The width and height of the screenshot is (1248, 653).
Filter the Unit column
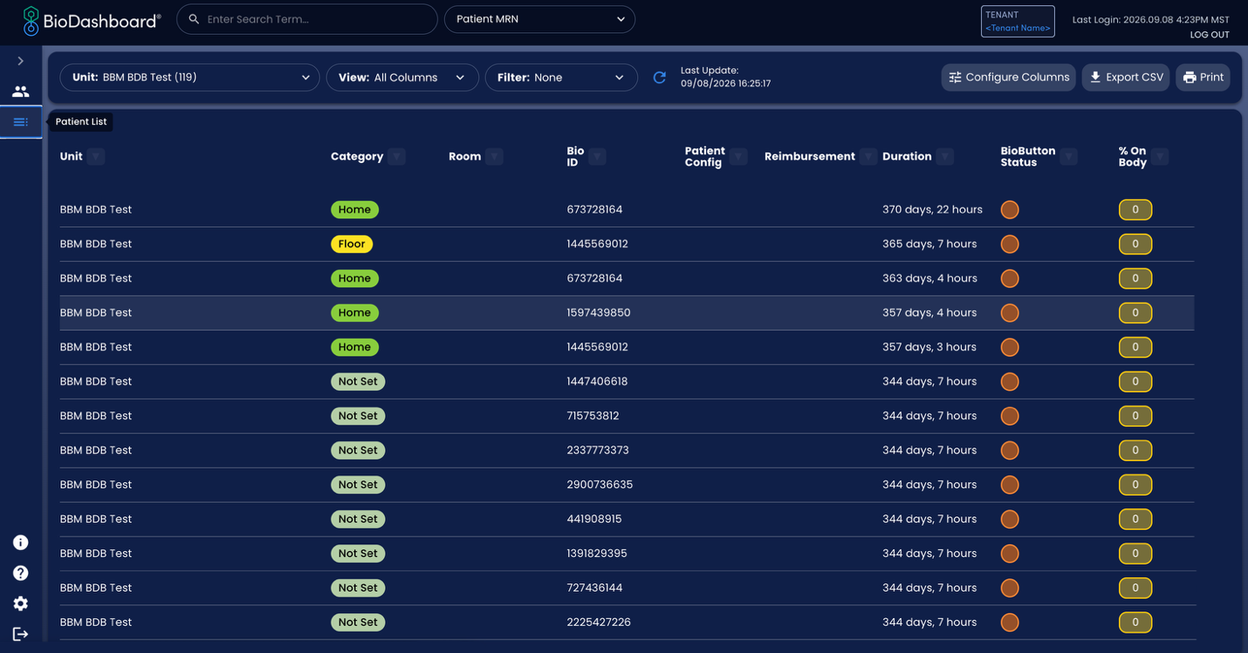96,156
